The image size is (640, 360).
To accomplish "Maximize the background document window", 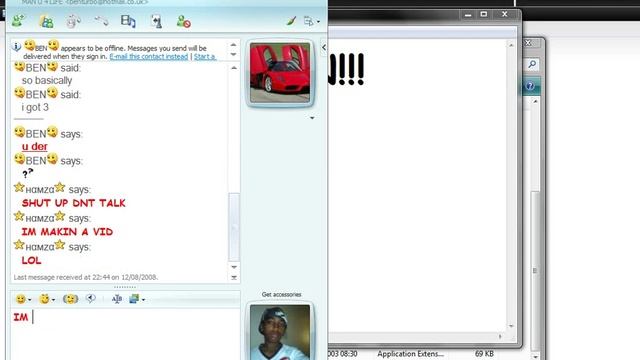I will [484, 14].
